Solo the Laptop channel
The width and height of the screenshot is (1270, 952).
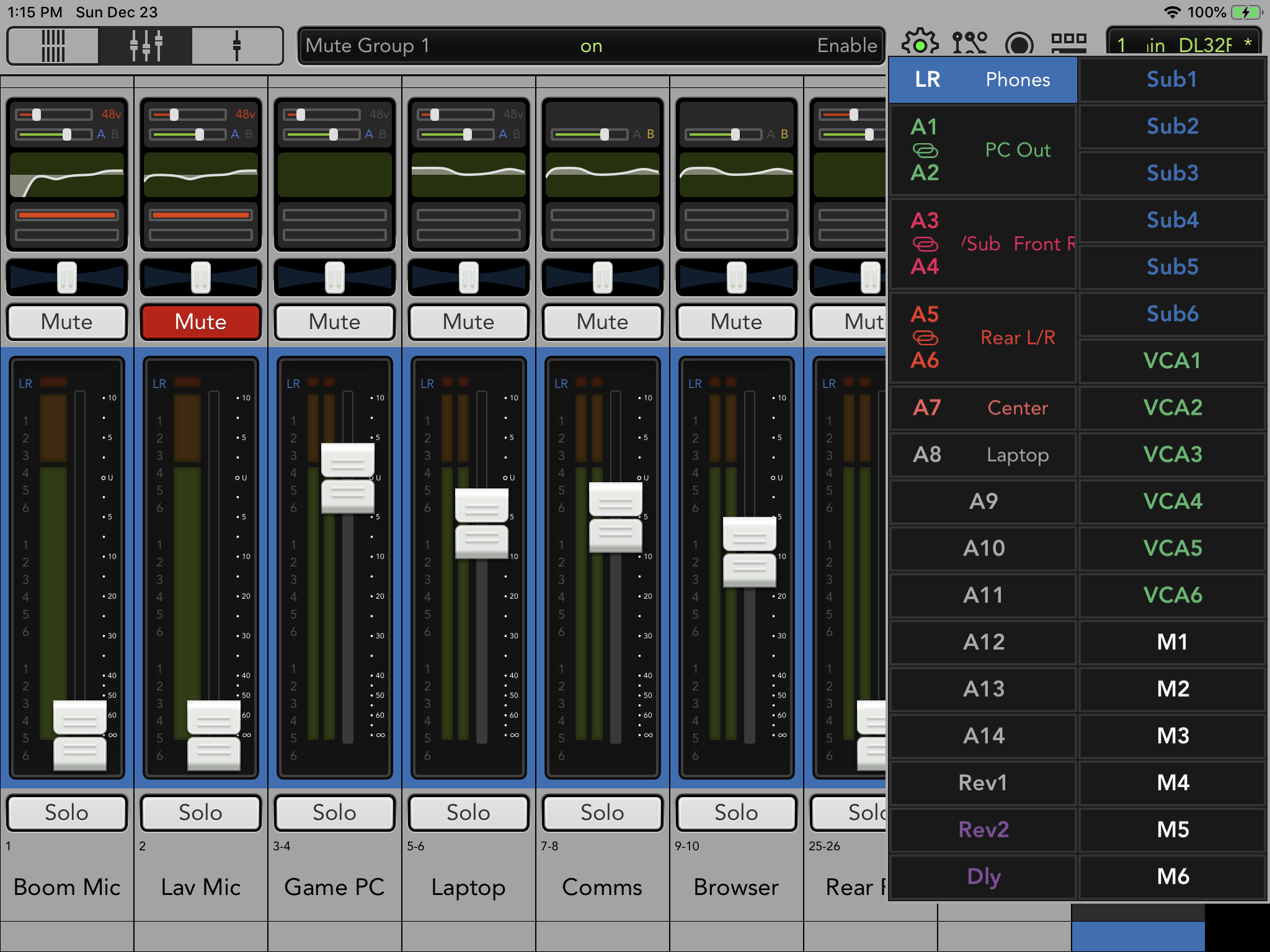[469, 813]
